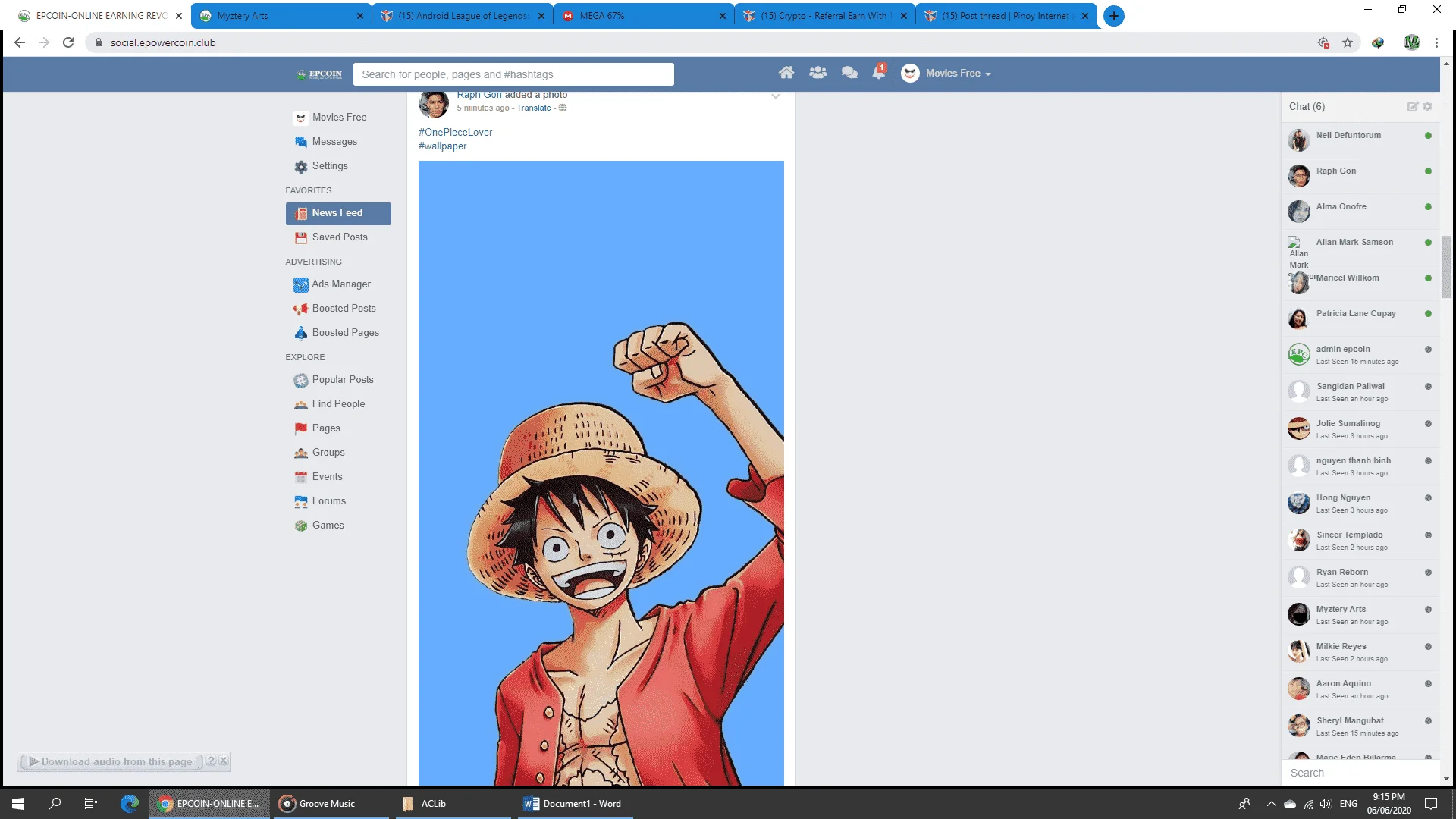1456x819 pixels.
Task: Open chat with admin epcoin
Action: [1360, 354]
